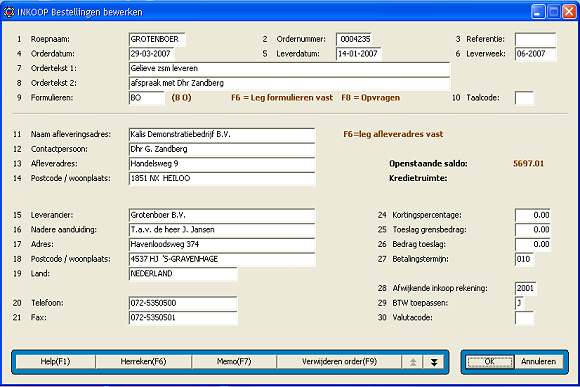Click Betalingstermijn field 010
Image resolution: width=580 pixels, height=387 pixels.
(x=524, y=259)
